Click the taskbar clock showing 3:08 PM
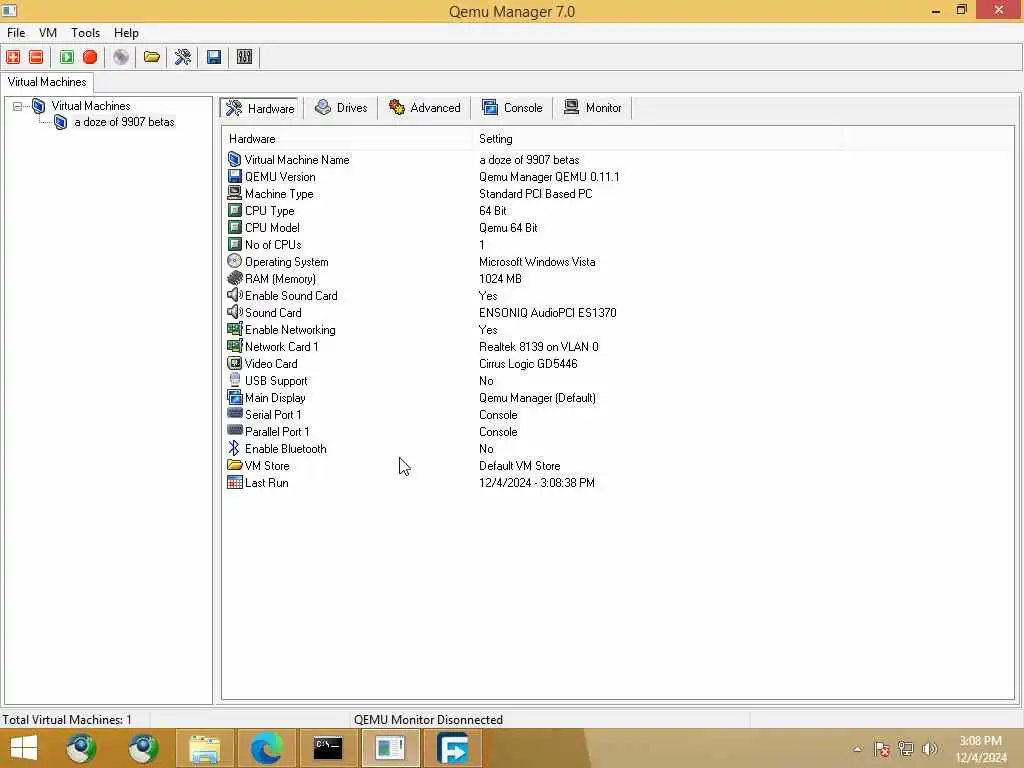Screen dimensions: 1024x768 coord(981,748)
